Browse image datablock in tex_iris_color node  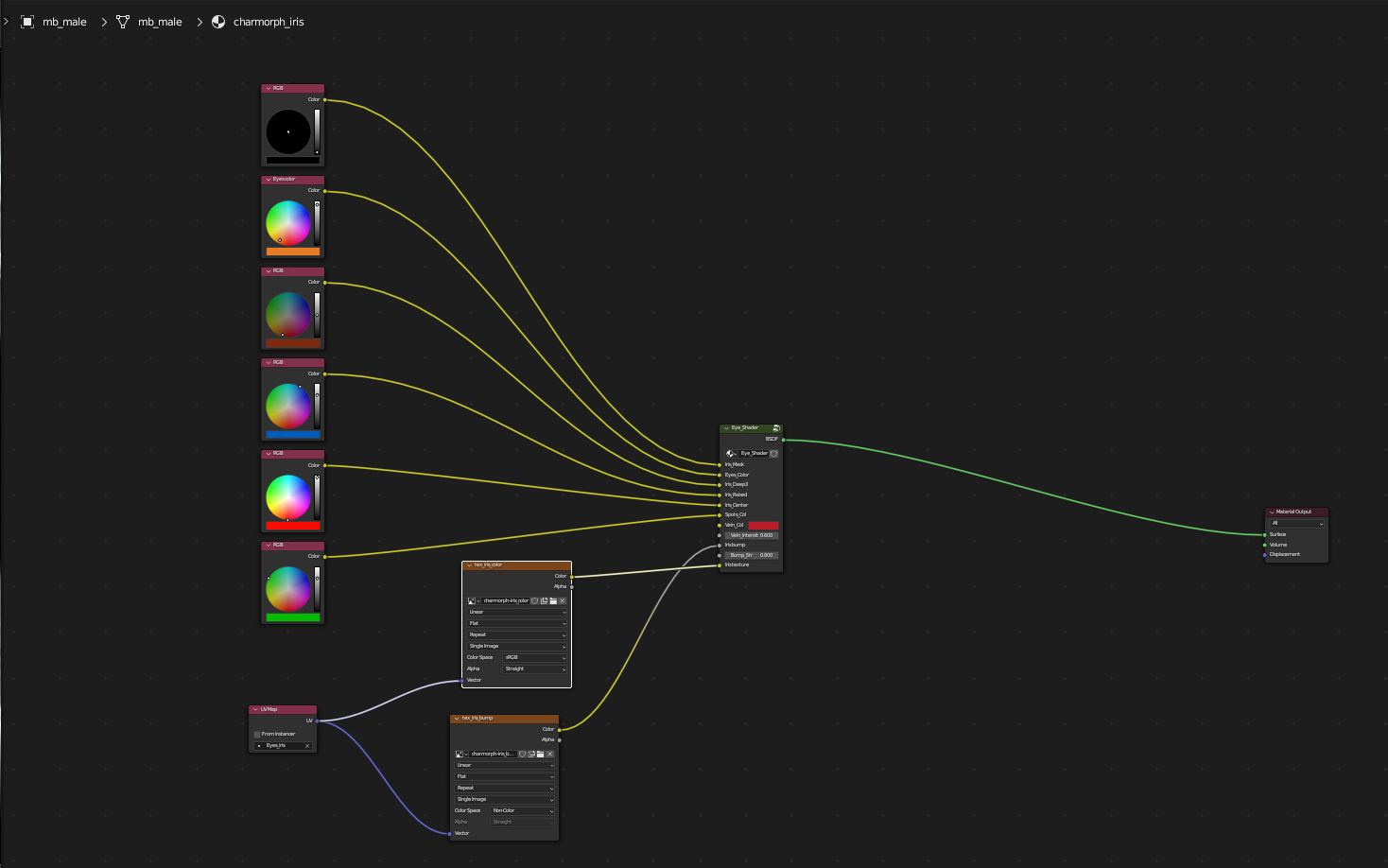pos(473,601)
